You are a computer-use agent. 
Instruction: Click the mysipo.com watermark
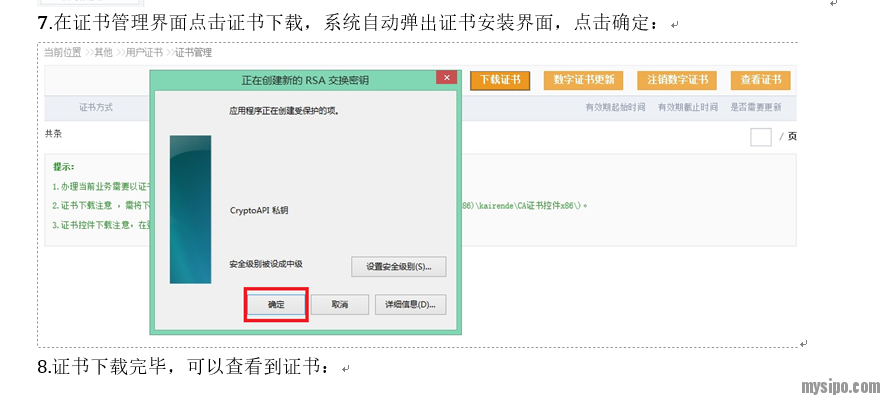(840, 386)
